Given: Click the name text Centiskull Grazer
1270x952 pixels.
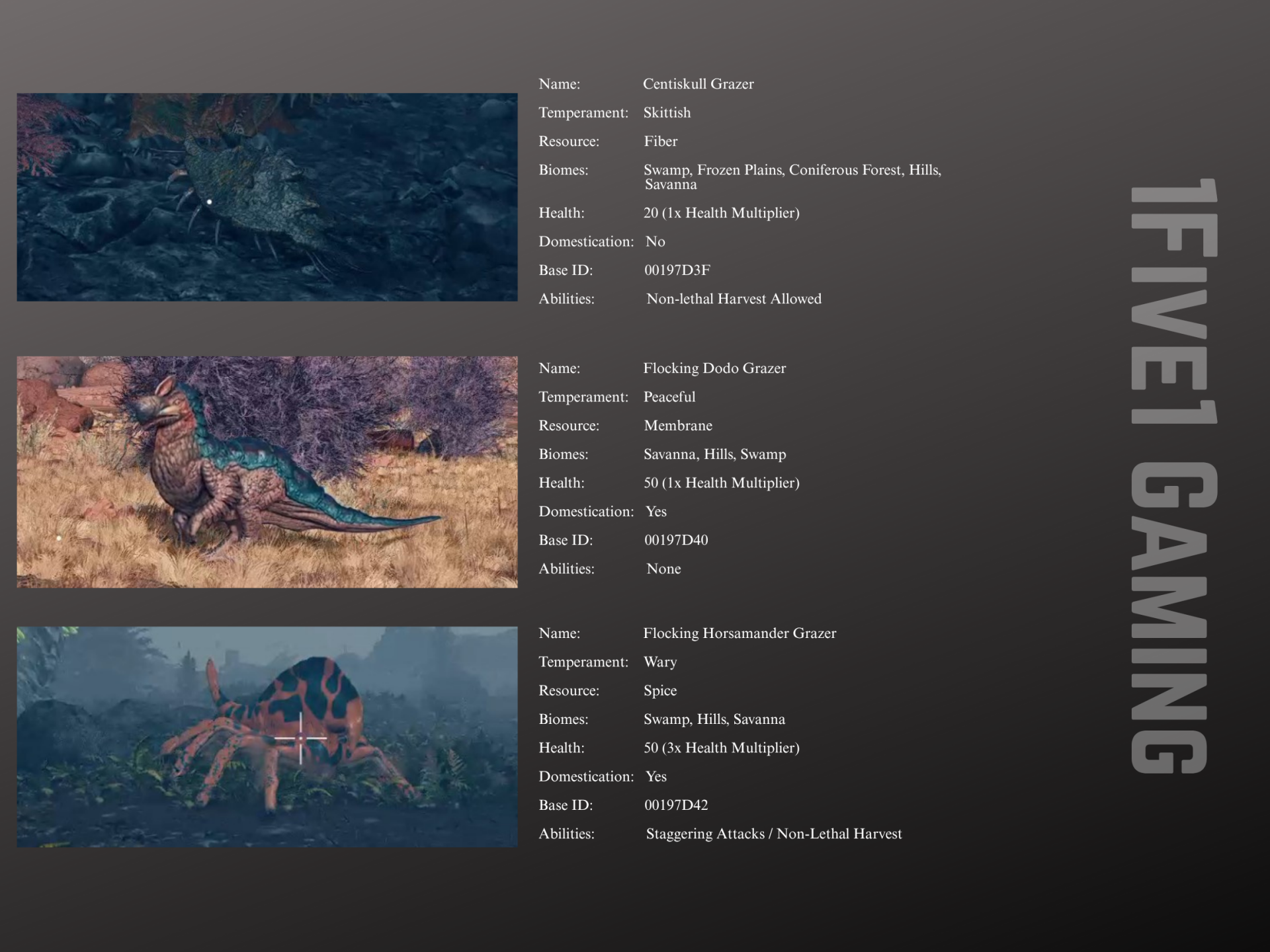Looking at the screenshot, I should (698, 84).
